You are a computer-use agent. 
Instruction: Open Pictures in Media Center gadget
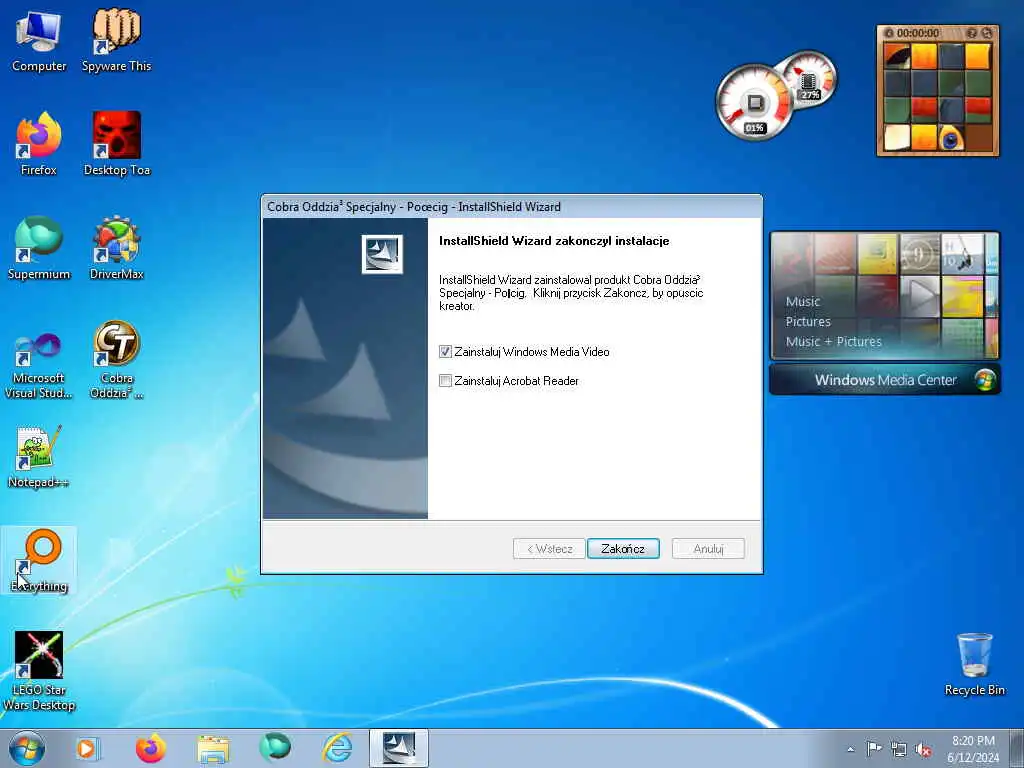click(x=808, y=322)
